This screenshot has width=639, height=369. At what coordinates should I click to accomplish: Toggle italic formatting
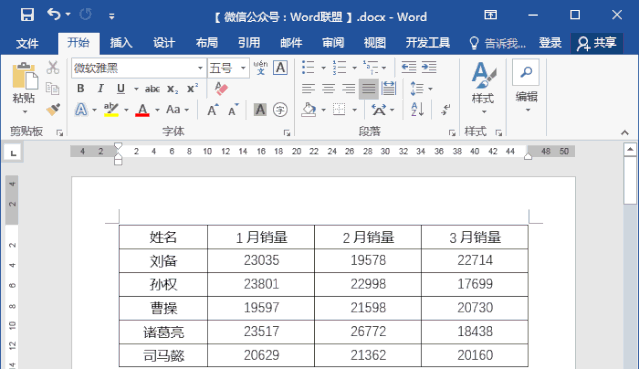pyautogui.click(x=100, y=88)
